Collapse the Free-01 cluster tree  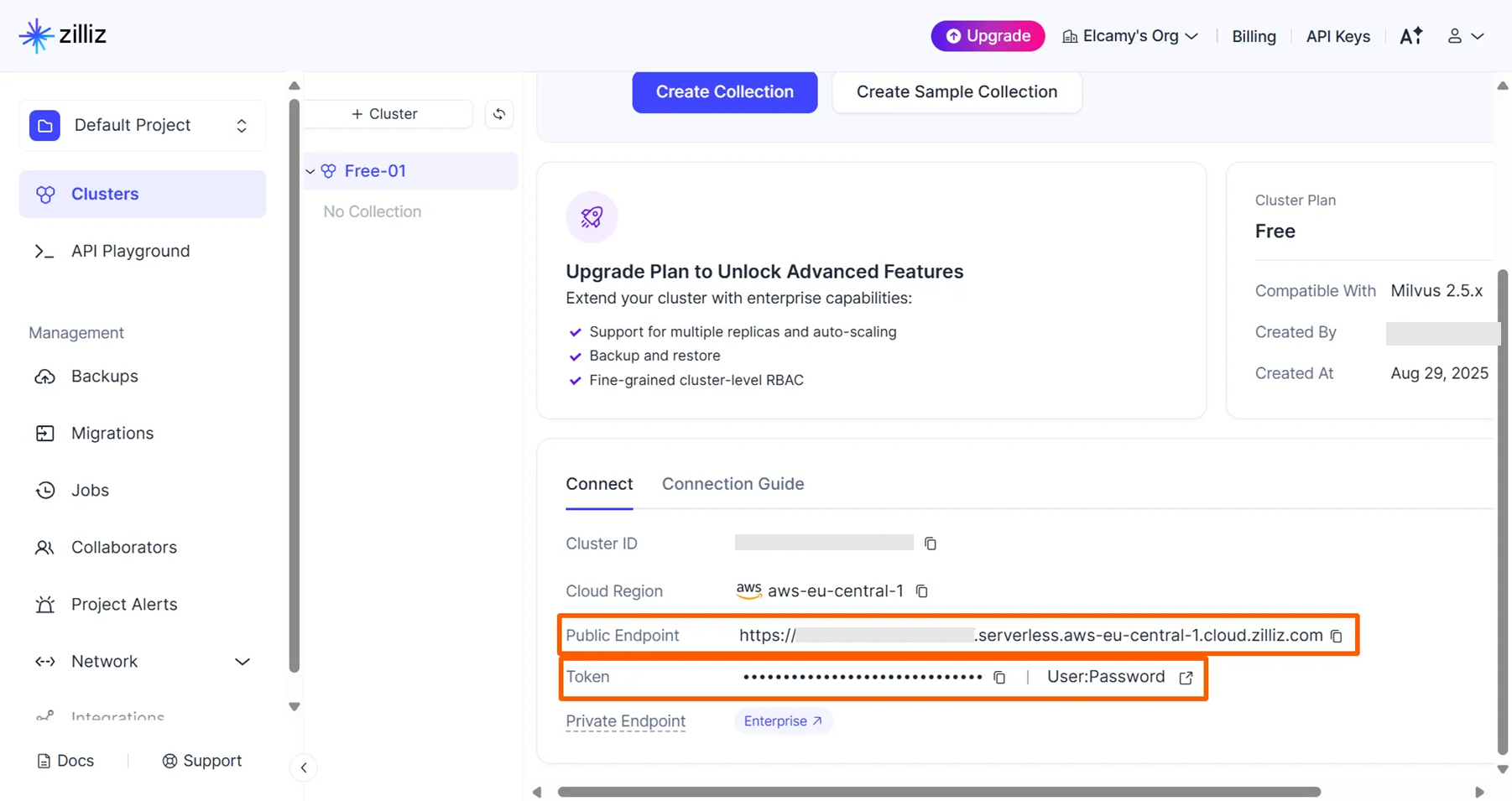pos(310,171)
